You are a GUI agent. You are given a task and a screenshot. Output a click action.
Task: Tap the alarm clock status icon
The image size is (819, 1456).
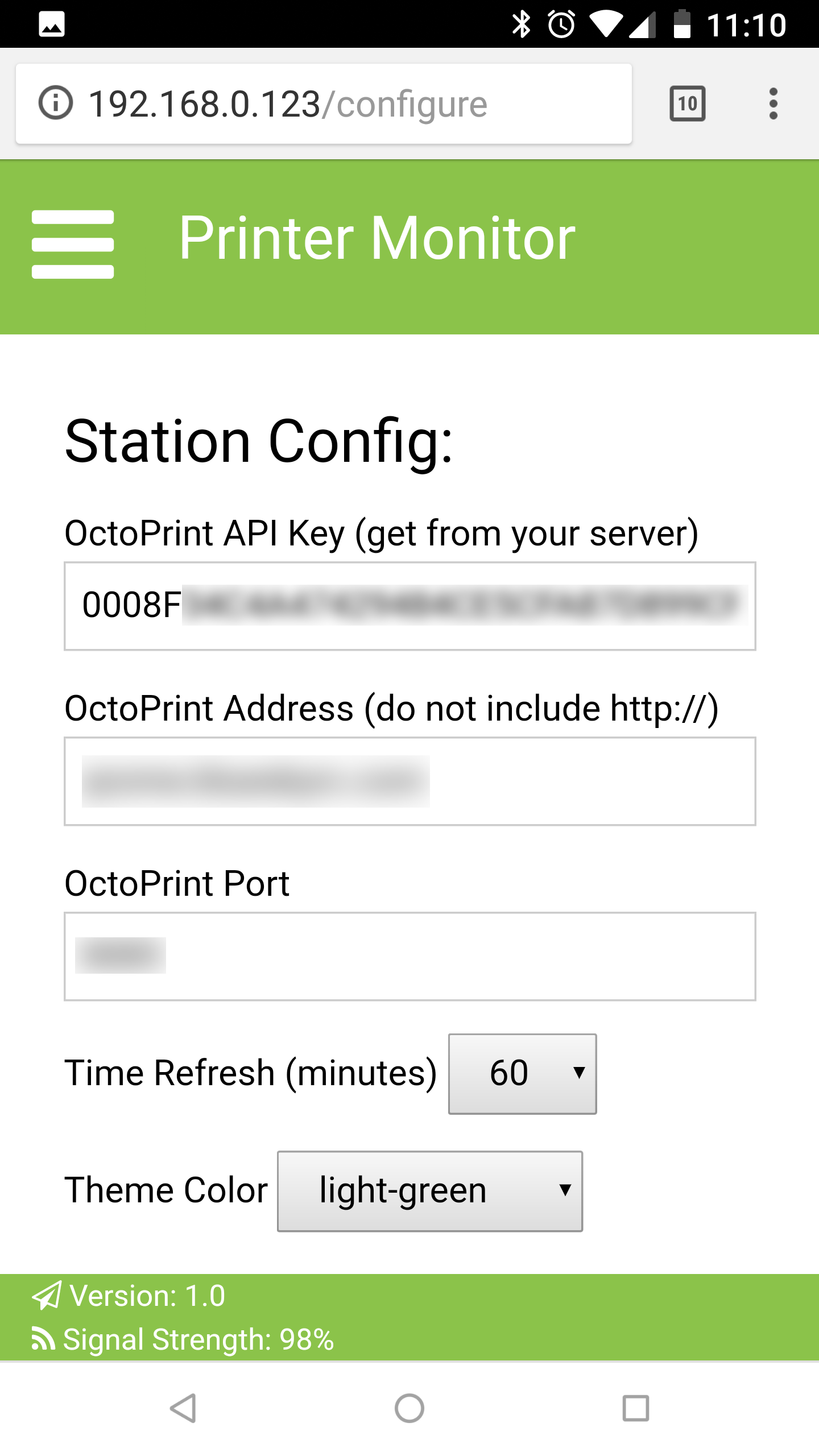[561, 24]
